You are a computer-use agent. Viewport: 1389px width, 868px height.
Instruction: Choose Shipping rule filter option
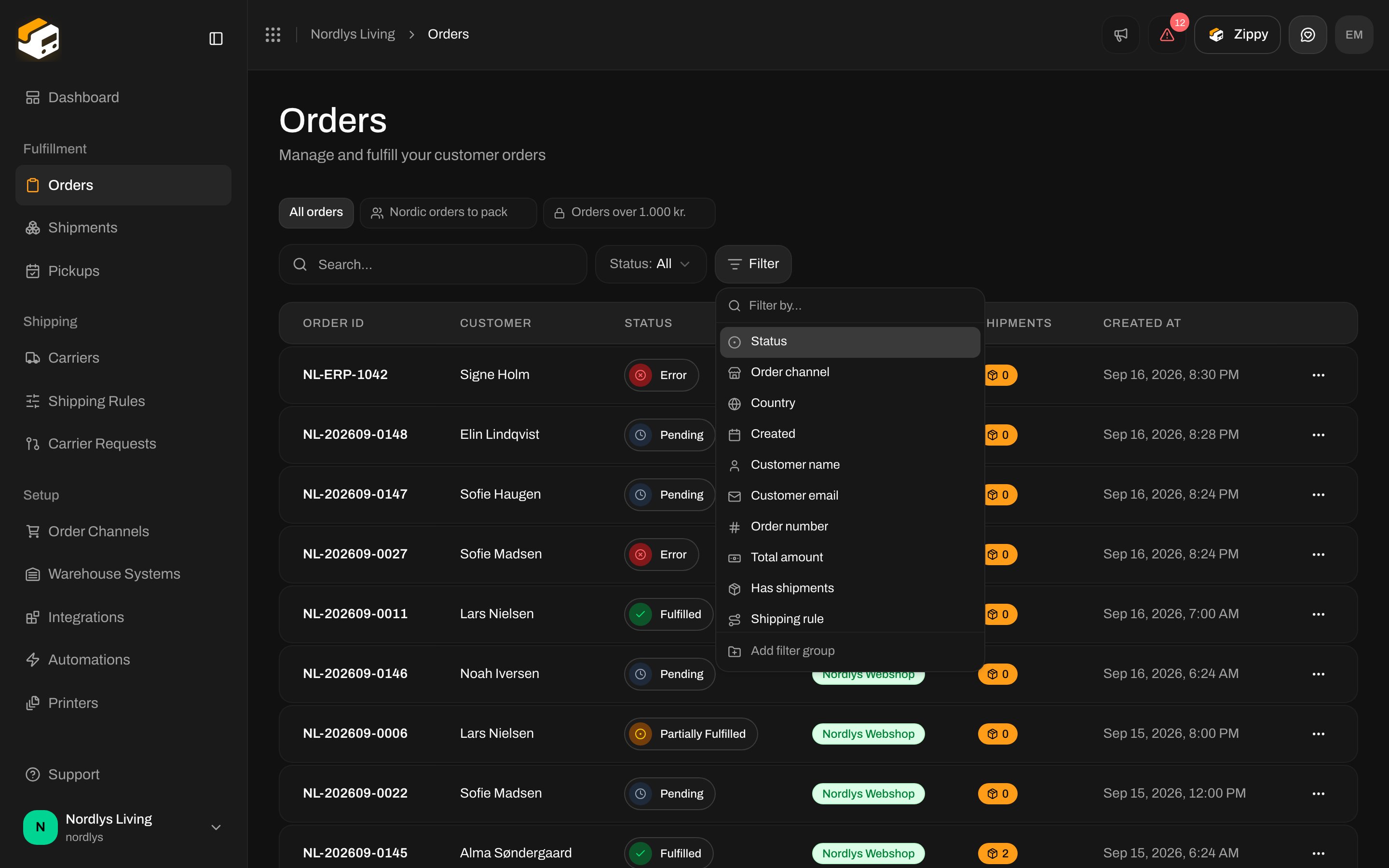[849, 619]
